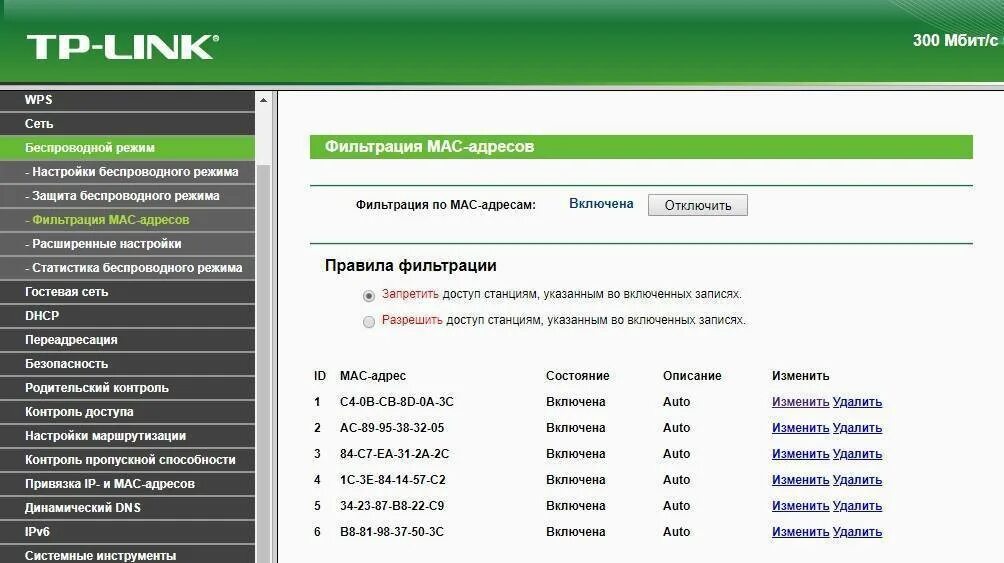Click Удалить for C4-0B-CB-8D-0A-3C
Image resolution: width=1004 pixels, height=563 pixels.
pos(857,402)
